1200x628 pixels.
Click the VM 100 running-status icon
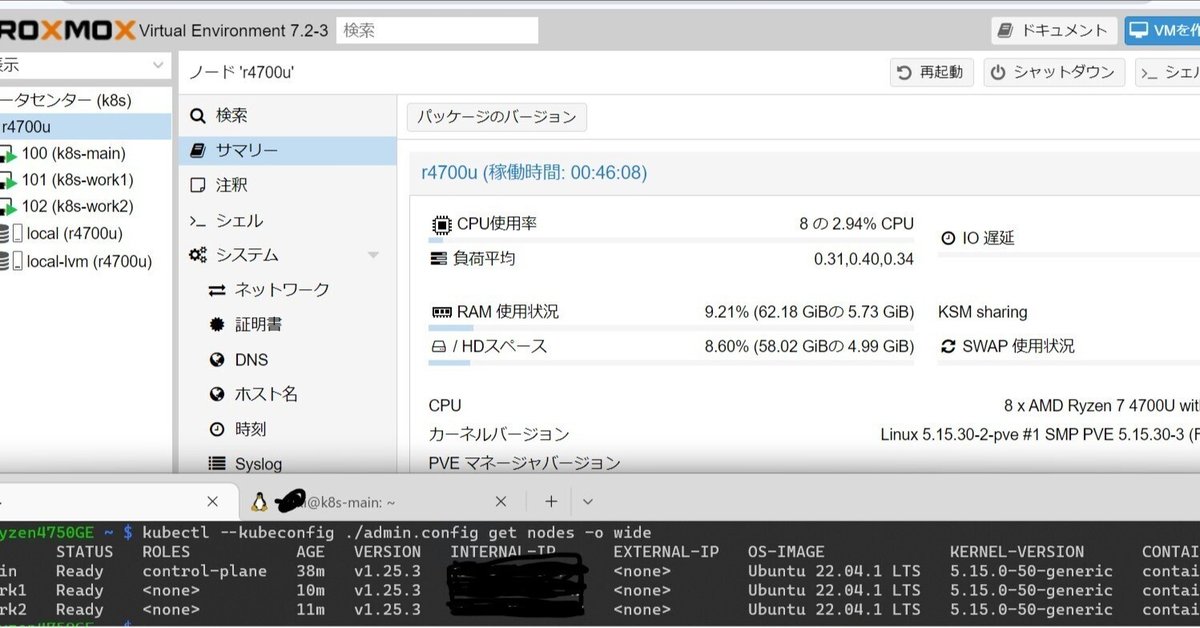pyautogui.click(x=8, y=154)
